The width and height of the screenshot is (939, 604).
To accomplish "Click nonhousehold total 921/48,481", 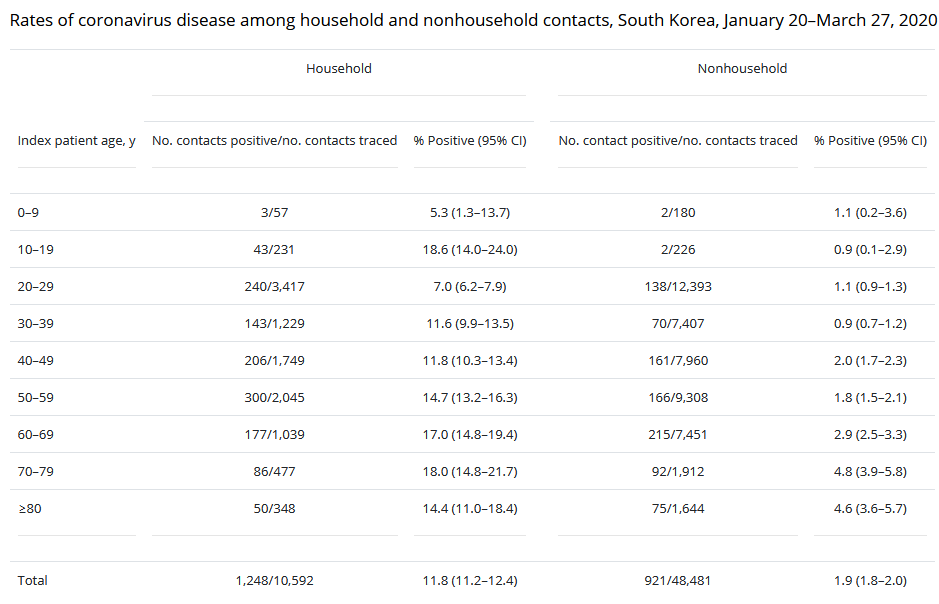I will [678, 581].
